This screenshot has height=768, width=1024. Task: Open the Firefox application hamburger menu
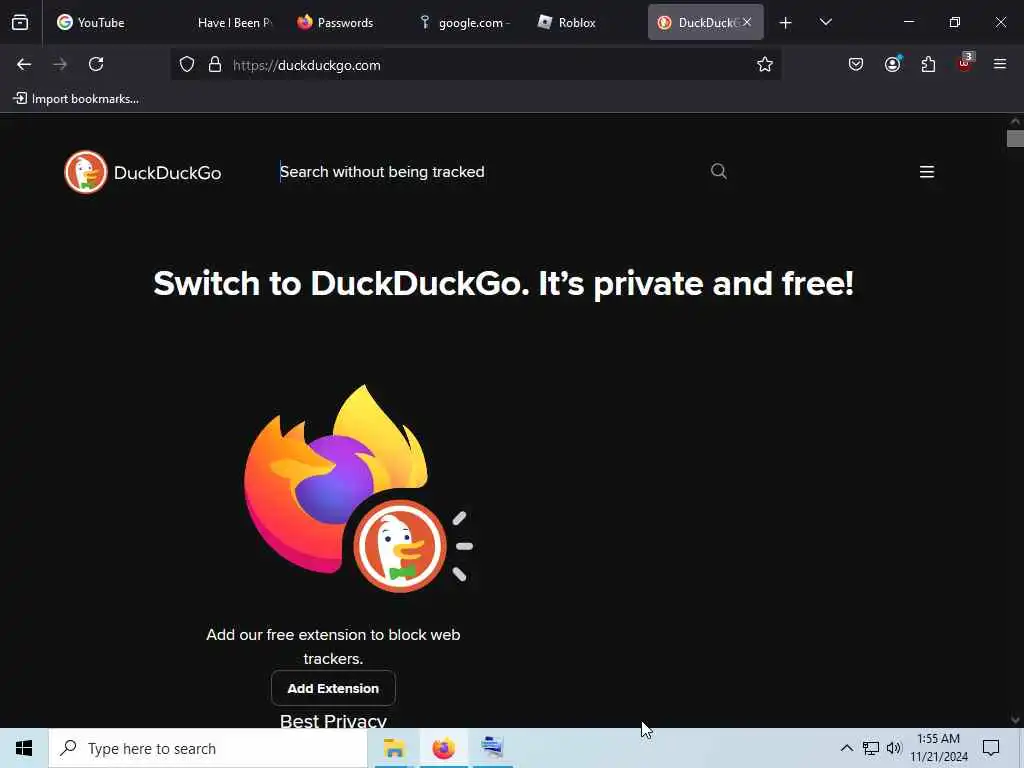pyautogui.click(x=1000, y=64)
